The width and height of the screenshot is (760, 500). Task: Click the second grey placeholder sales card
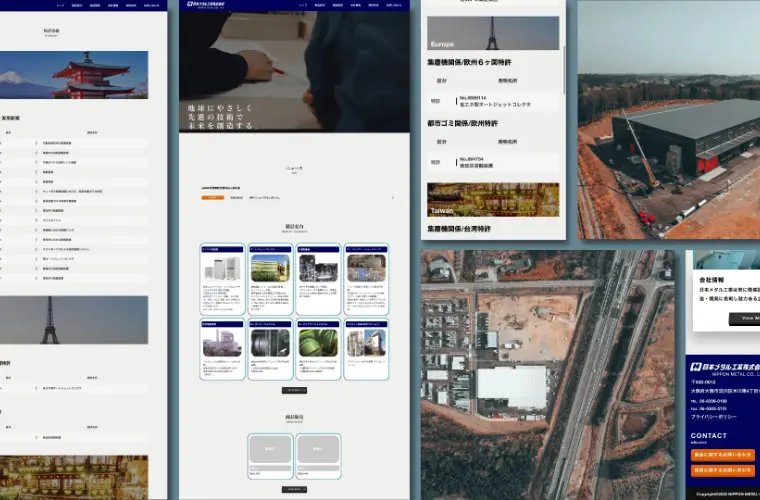[318, 456]
